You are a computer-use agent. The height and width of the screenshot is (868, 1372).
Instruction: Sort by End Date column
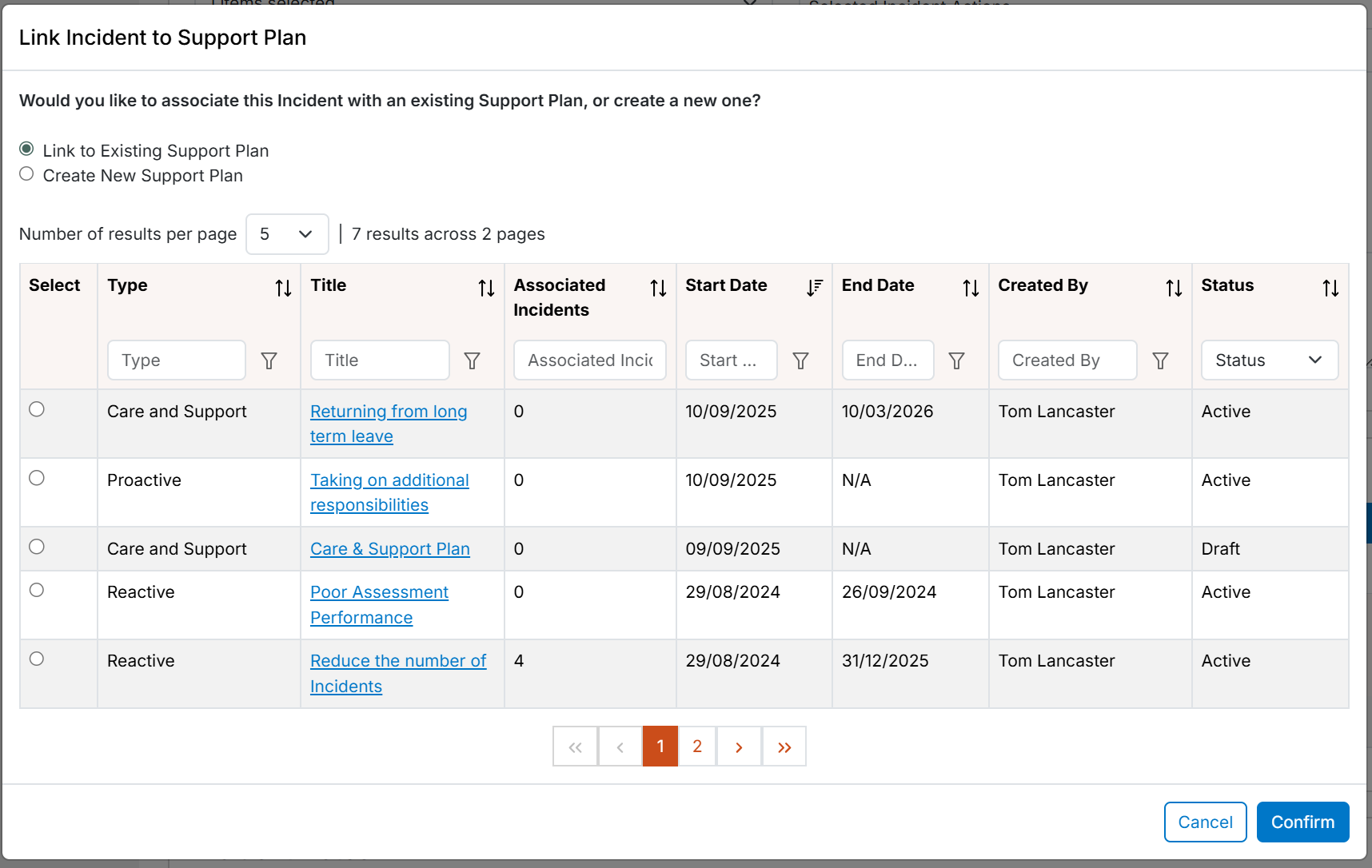971,289
